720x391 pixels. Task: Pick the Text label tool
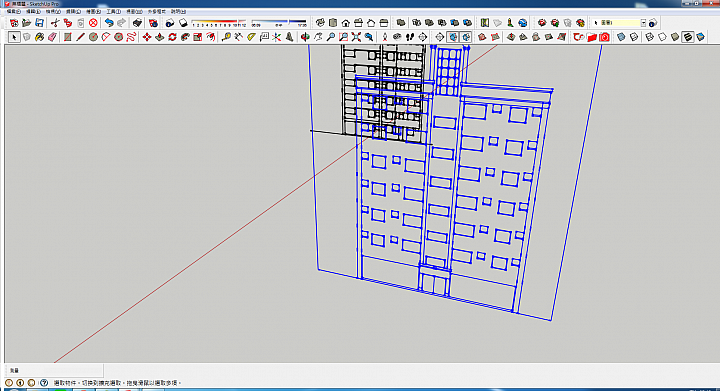[x=264, y=37]
